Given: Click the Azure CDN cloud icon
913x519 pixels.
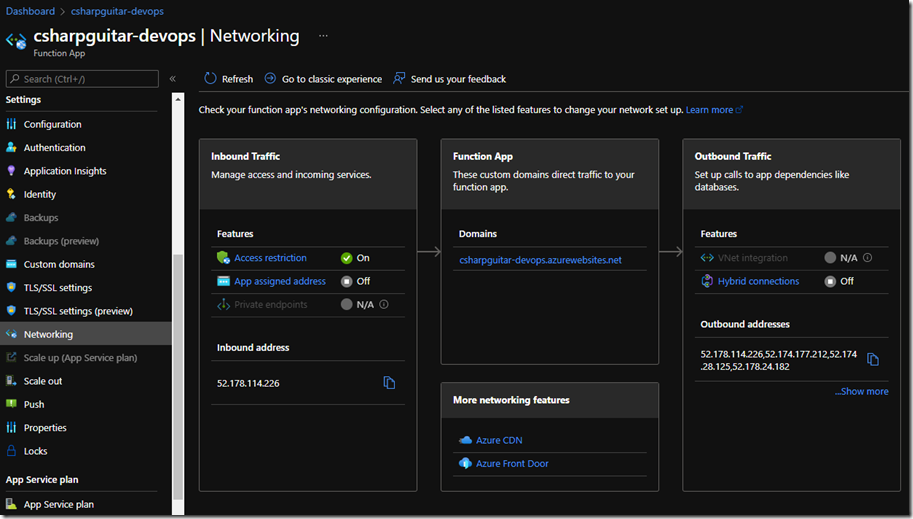Looking at the screenshot, I should [465, 440].
